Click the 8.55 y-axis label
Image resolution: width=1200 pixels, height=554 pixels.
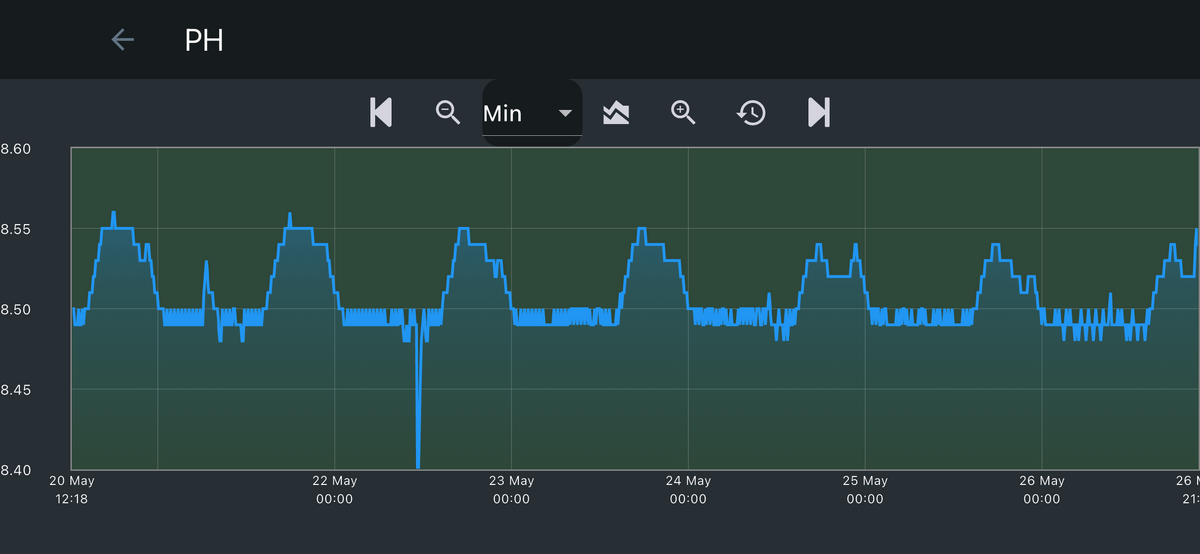pos(16,229)
